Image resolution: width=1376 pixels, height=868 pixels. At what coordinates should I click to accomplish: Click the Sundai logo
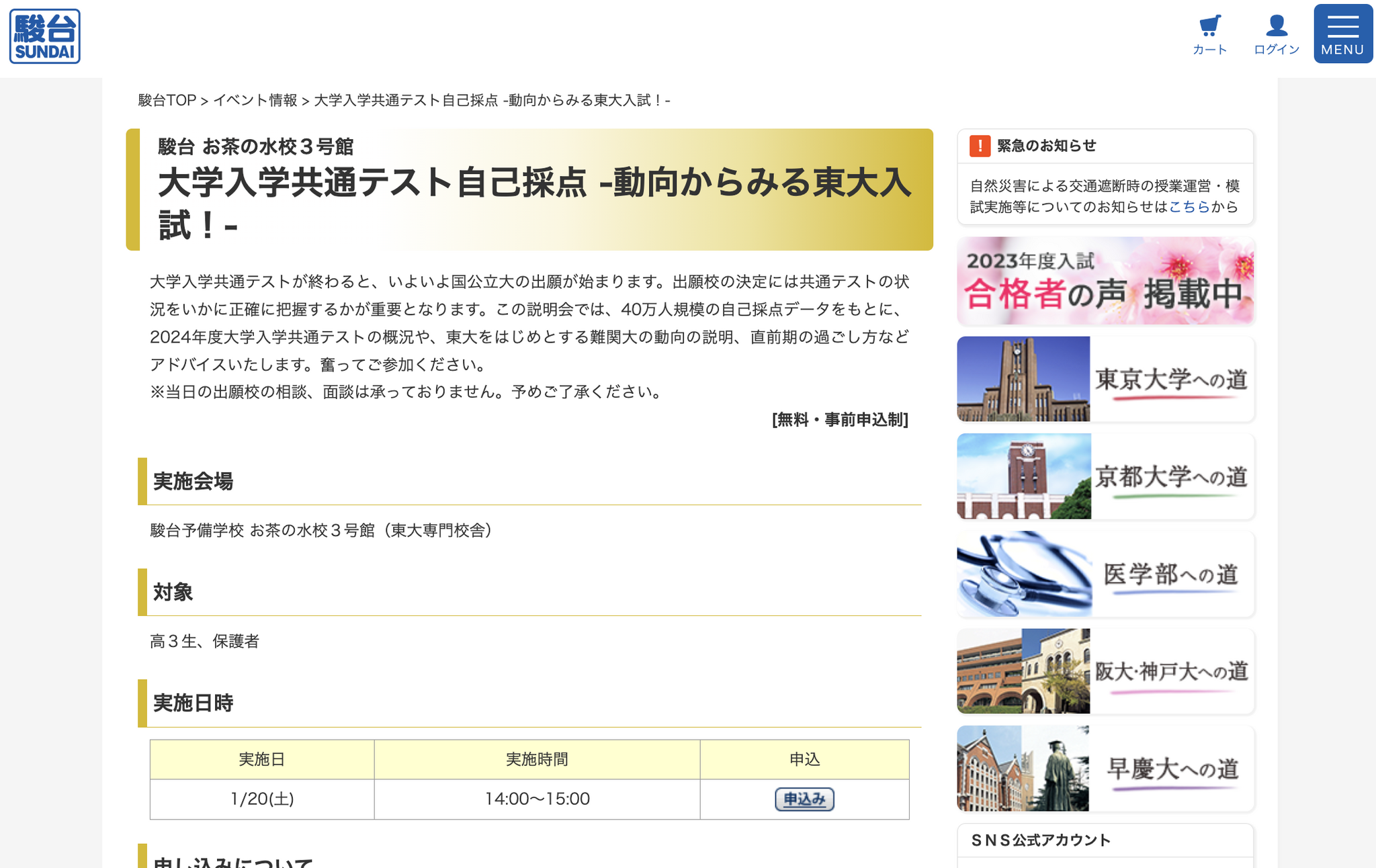tap(45, 36)
